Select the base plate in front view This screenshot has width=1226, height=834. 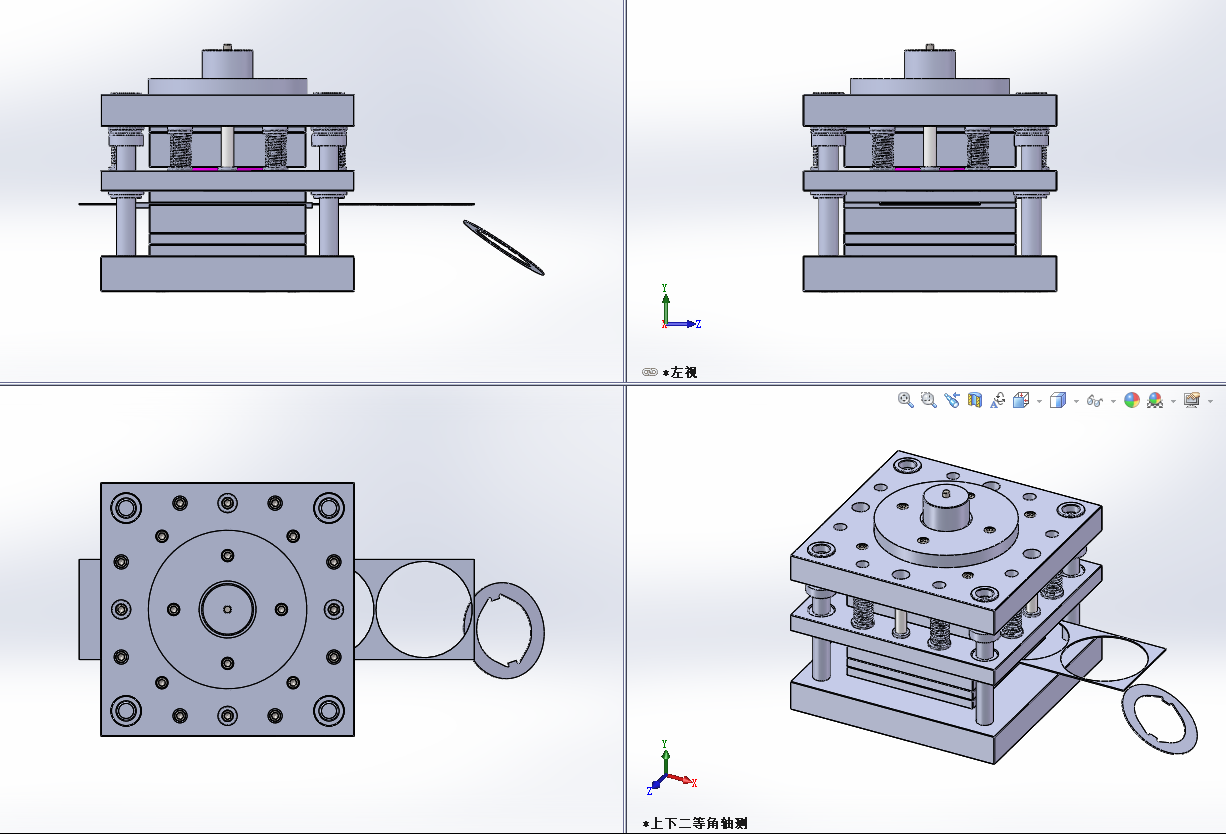pos(227,274)
